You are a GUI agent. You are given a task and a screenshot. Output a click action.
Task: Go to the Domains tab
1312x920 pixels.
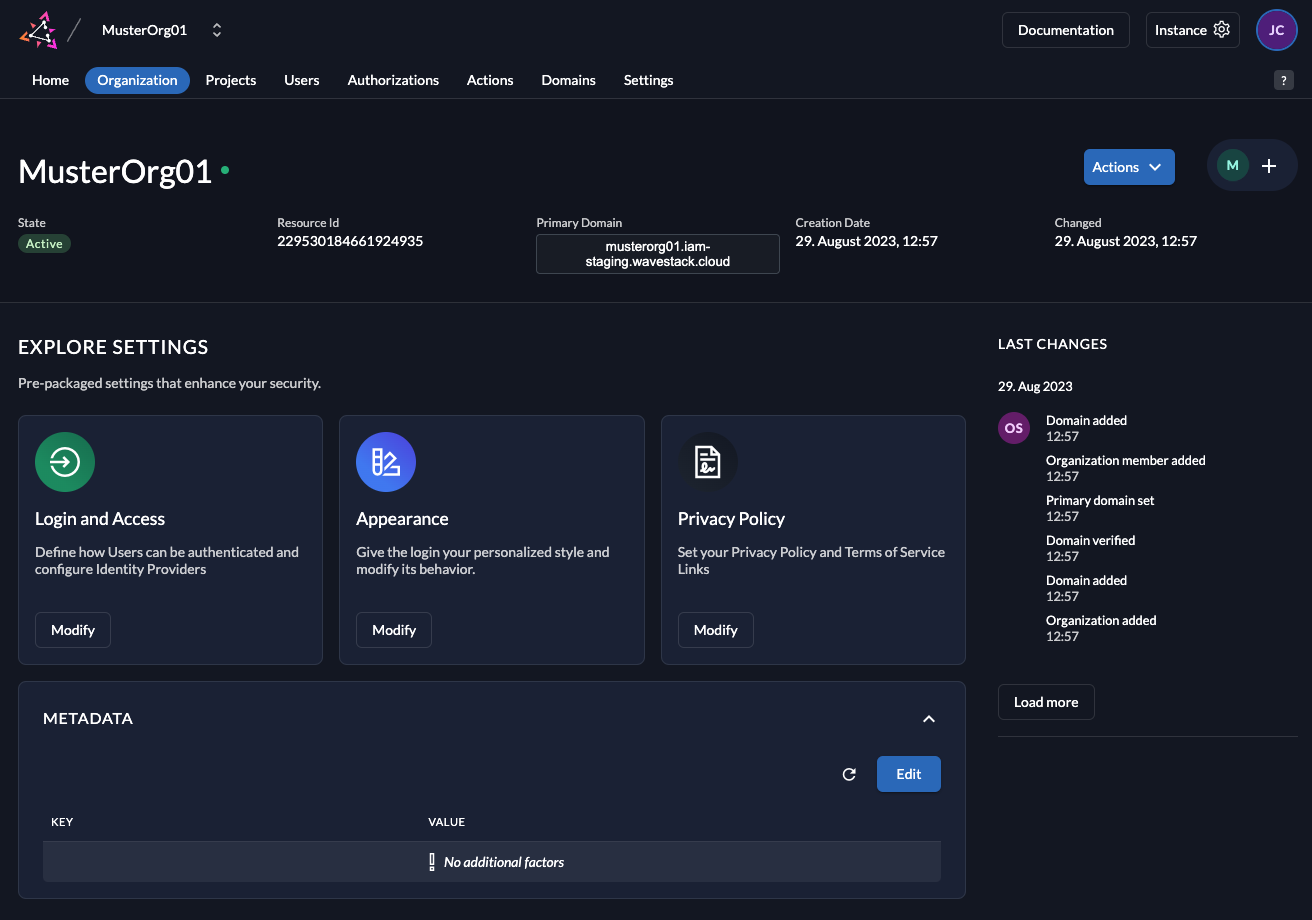click(568, 80)
